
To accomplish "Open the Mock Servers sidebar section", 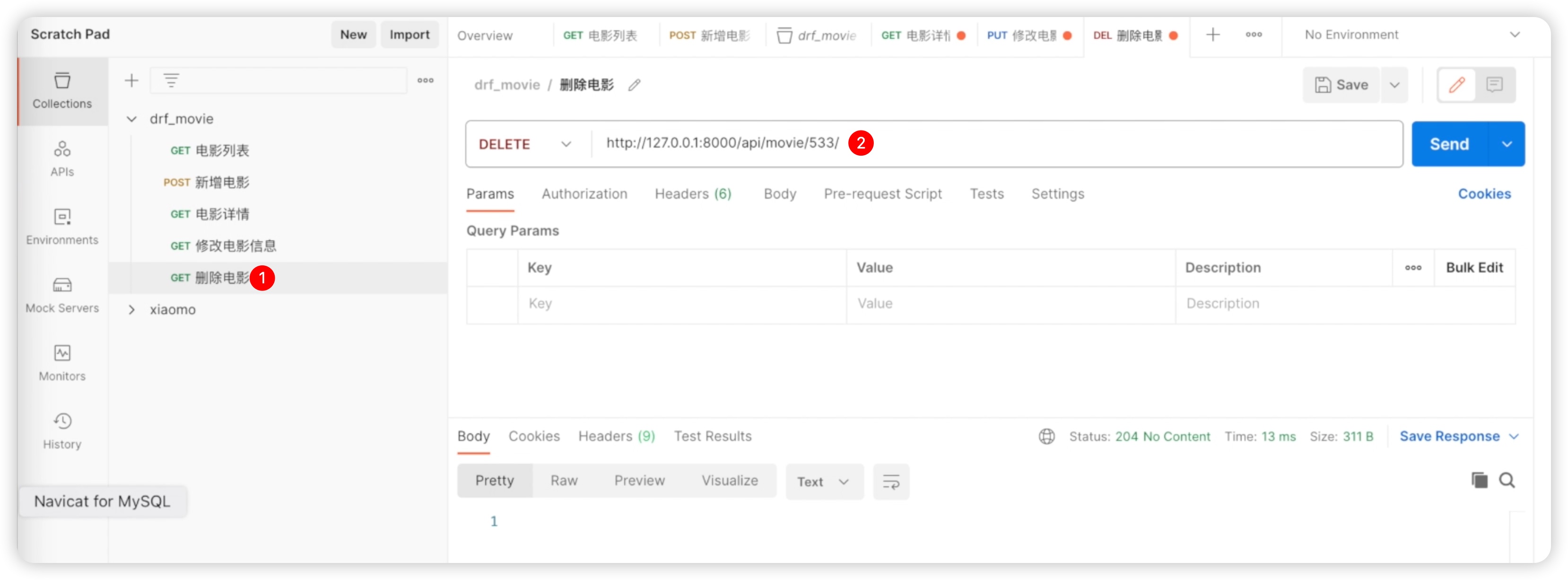I will [62, 295].
